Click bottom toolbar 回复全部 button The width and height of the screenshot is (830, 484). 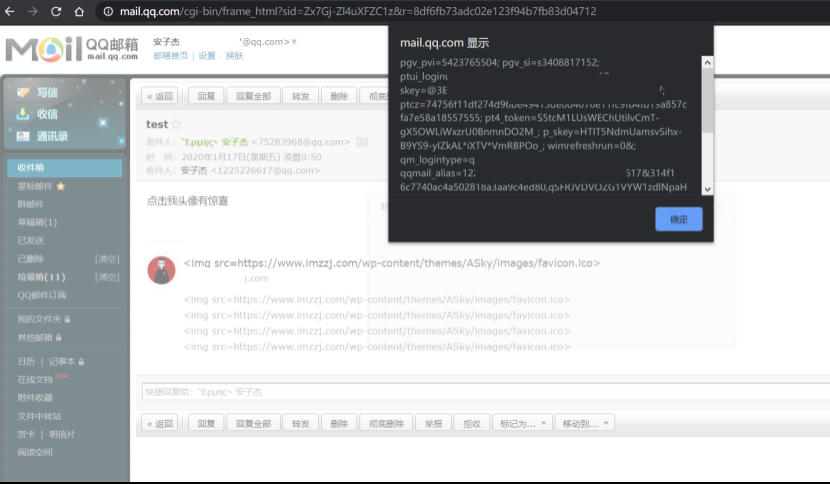(x=254, y=424)
